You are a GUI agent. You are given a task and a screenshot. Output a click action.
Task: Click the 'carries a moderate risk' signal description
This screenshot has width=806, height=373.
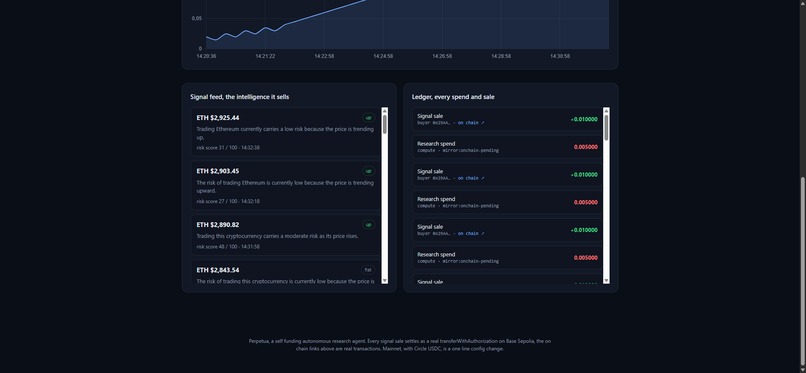point(277,236)
